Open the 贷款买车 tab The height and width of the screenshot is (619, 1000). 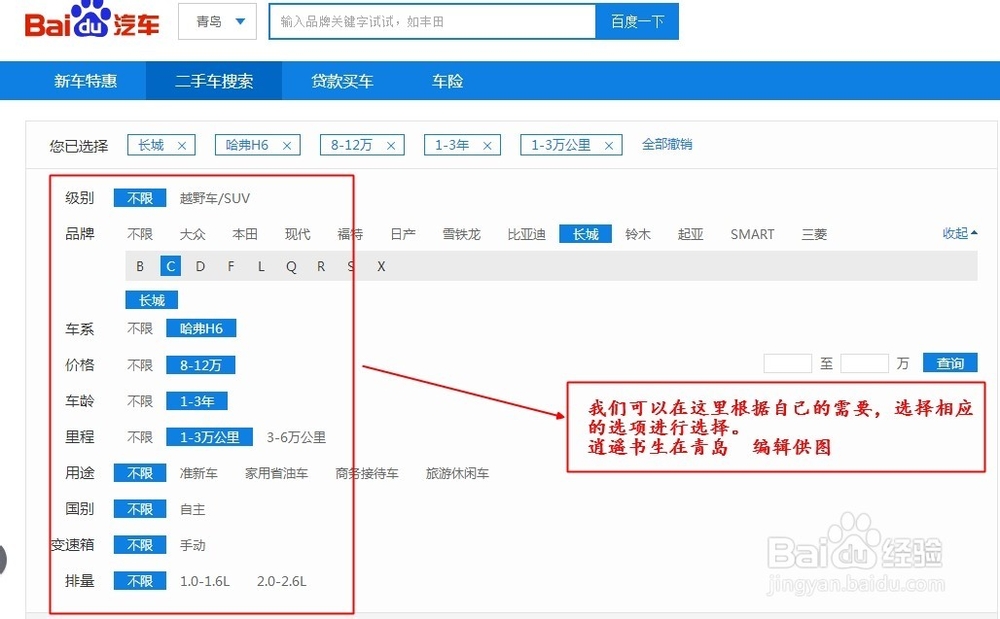pyautogui.click(x=342, y=81)
